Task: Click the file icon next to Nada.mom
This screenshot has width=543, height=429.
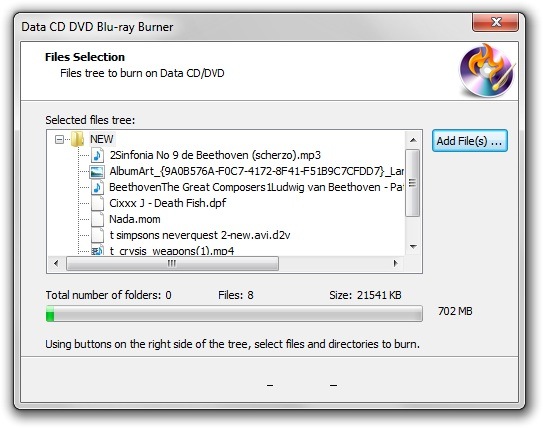Action: coord(97,219)
